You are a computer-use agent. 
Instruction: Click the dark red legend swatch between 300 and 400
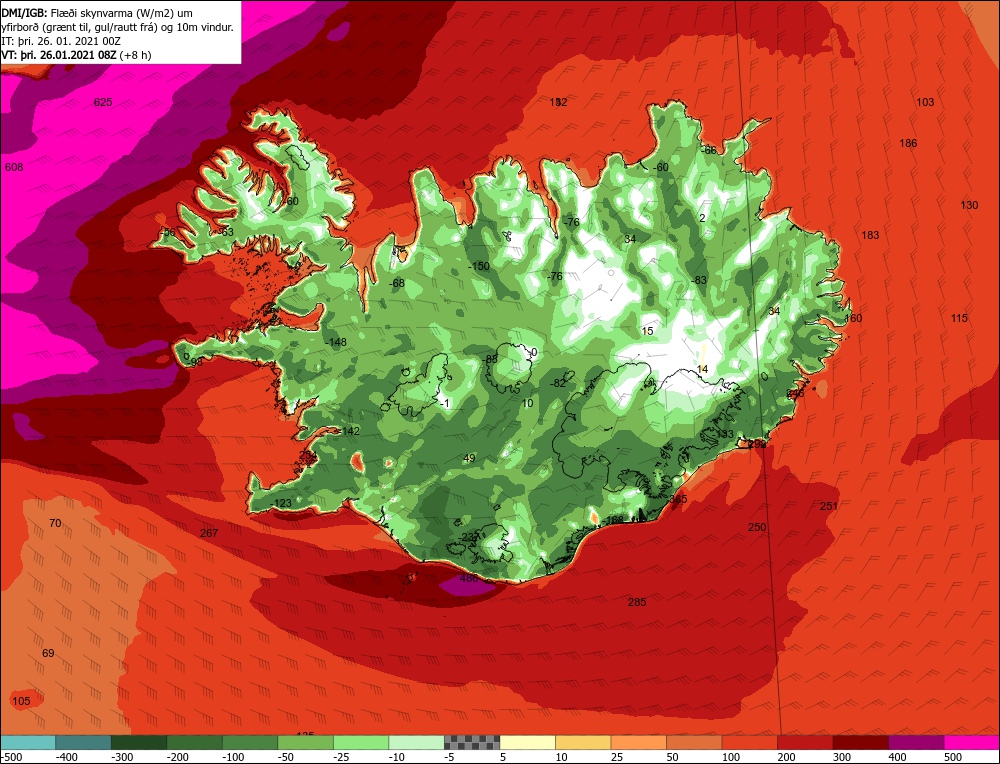pyautogui.click(x=861, y=742)
